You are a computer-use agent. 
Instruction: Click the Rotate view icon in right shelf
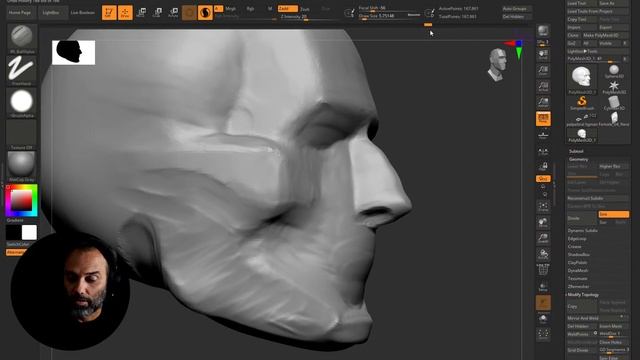(x=543, y=254)
